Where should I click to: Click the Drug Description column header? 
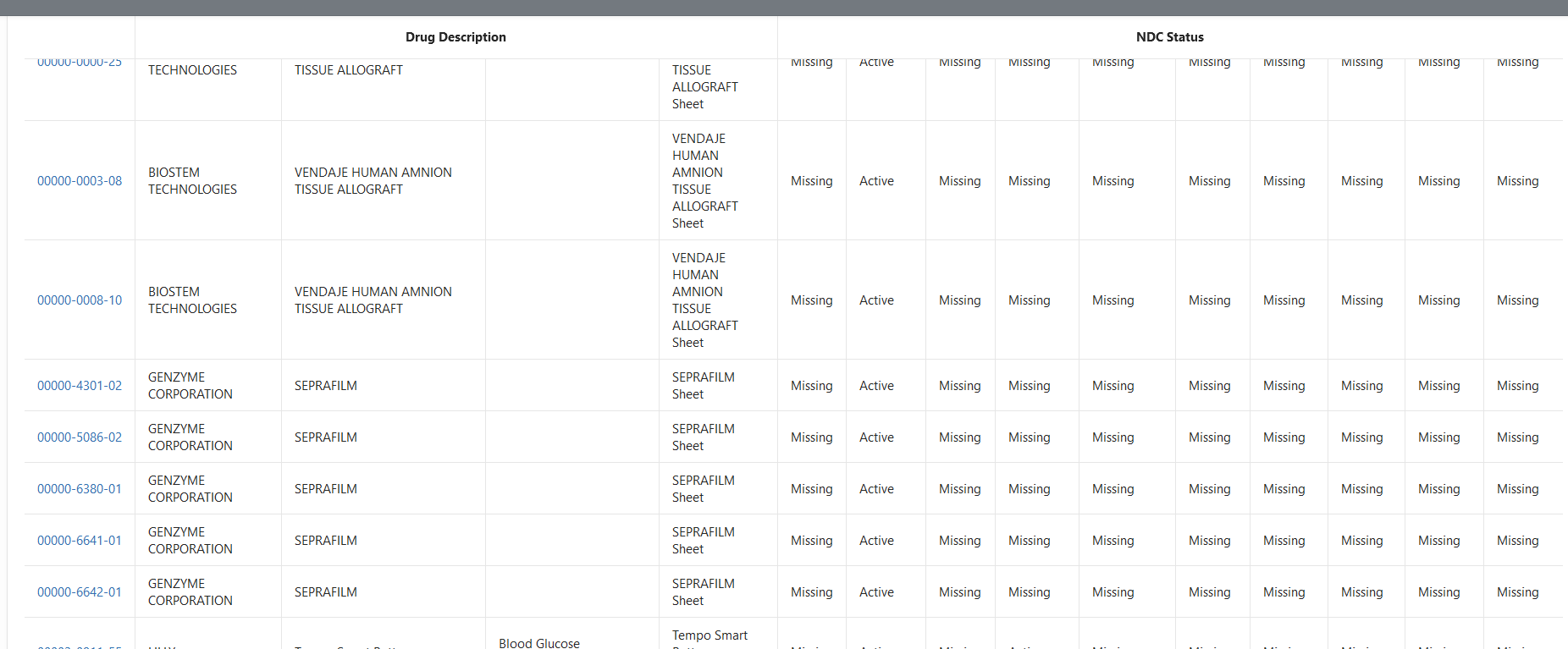(455, 37)
